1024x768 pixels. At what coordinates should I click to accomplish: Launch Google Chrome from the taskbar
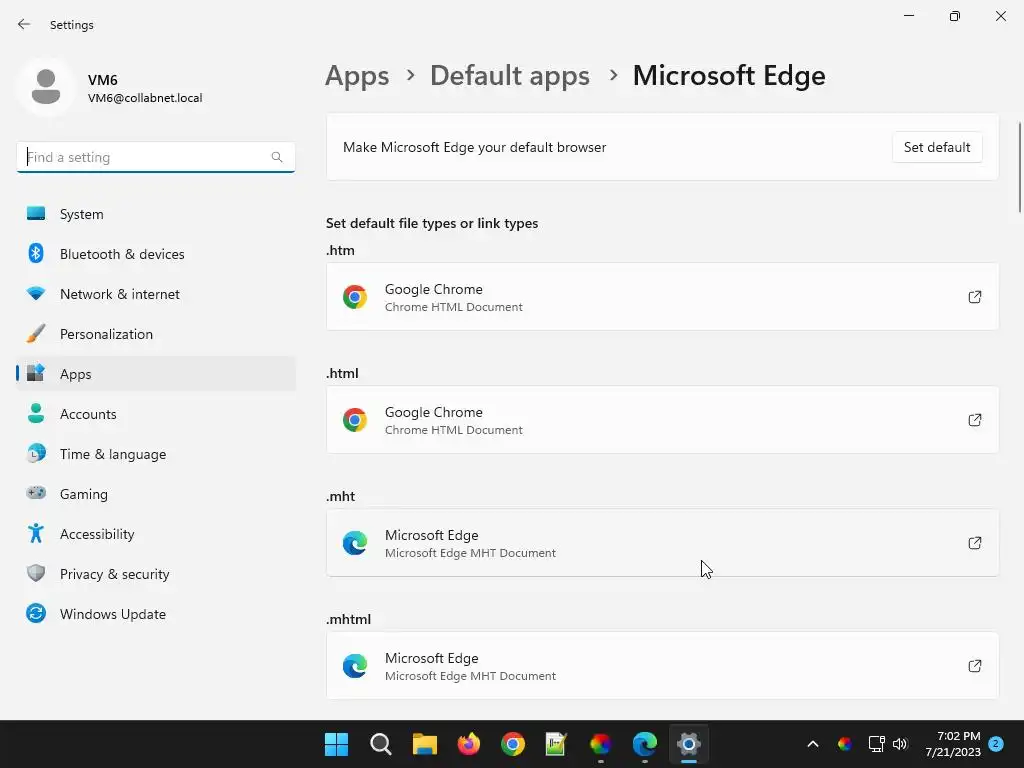(513, 744)
